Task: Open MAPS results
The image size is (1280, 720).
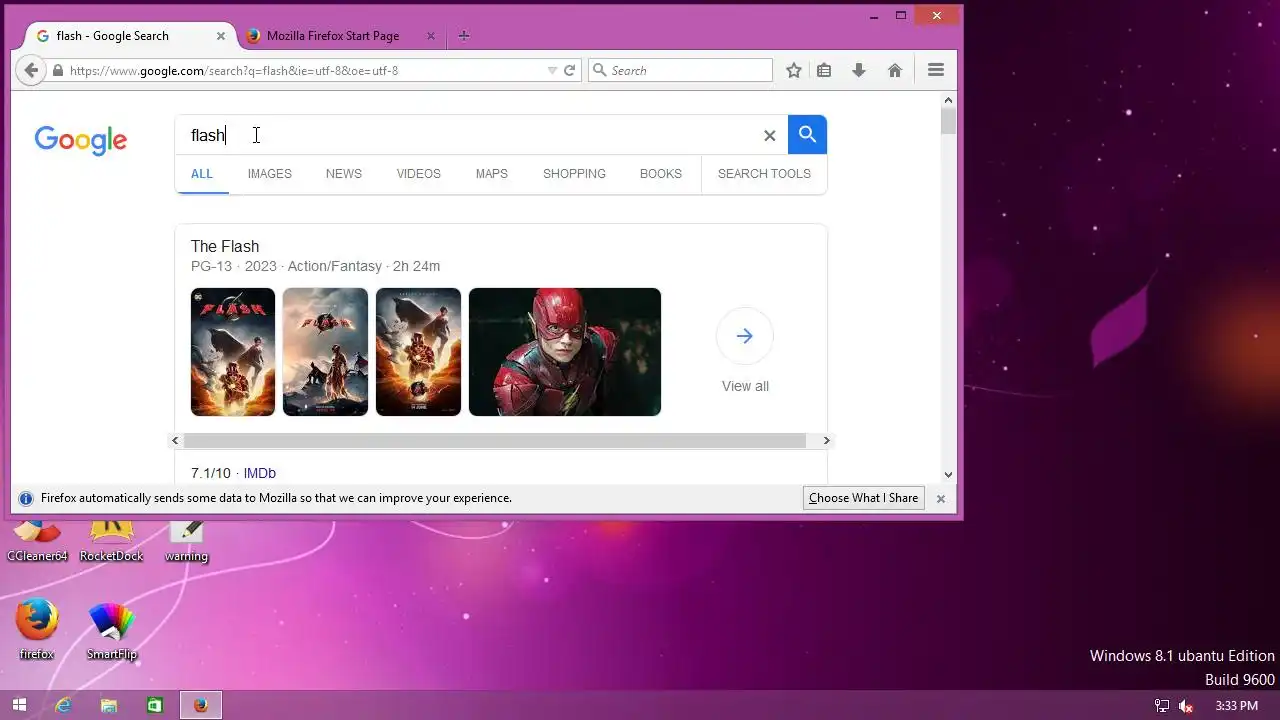Action: pyautogui.click(x=492, y=174)
